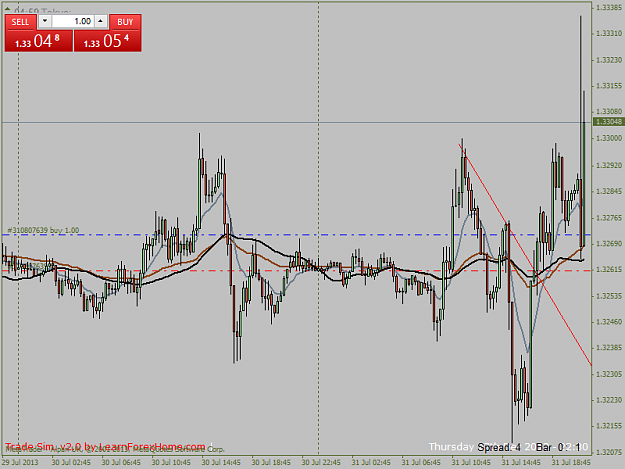Click the 1.32765 price axis label
This screenshot has width=625, height=469.
609,218
